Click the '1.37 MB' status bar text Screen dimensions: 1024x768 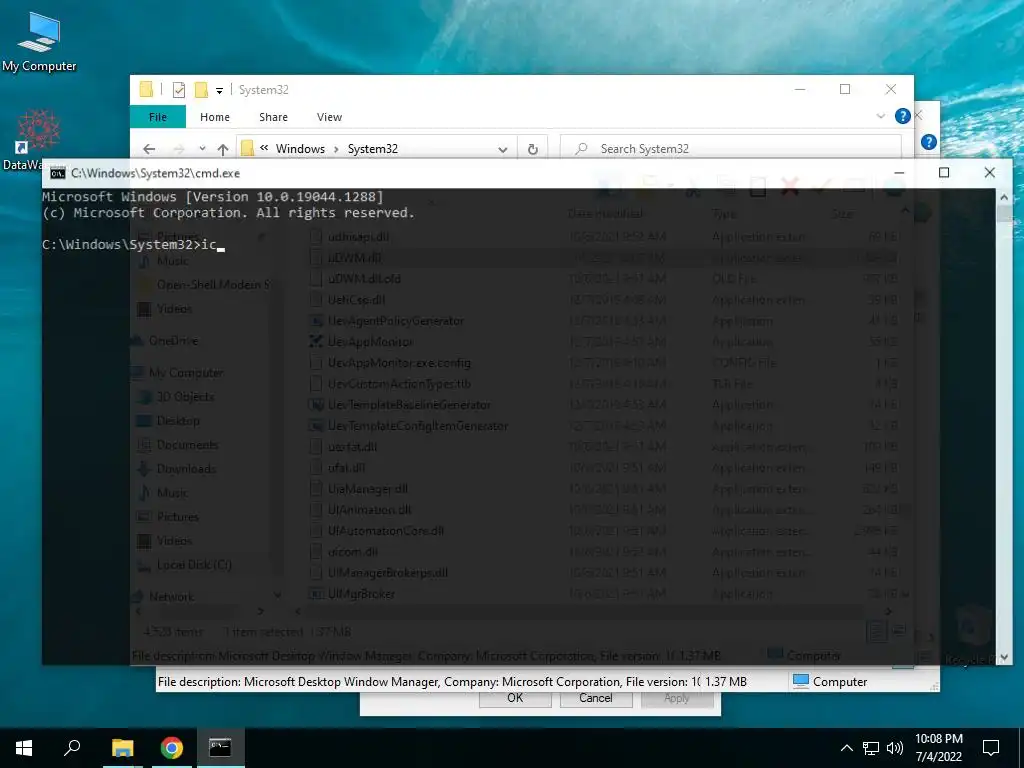726,682
